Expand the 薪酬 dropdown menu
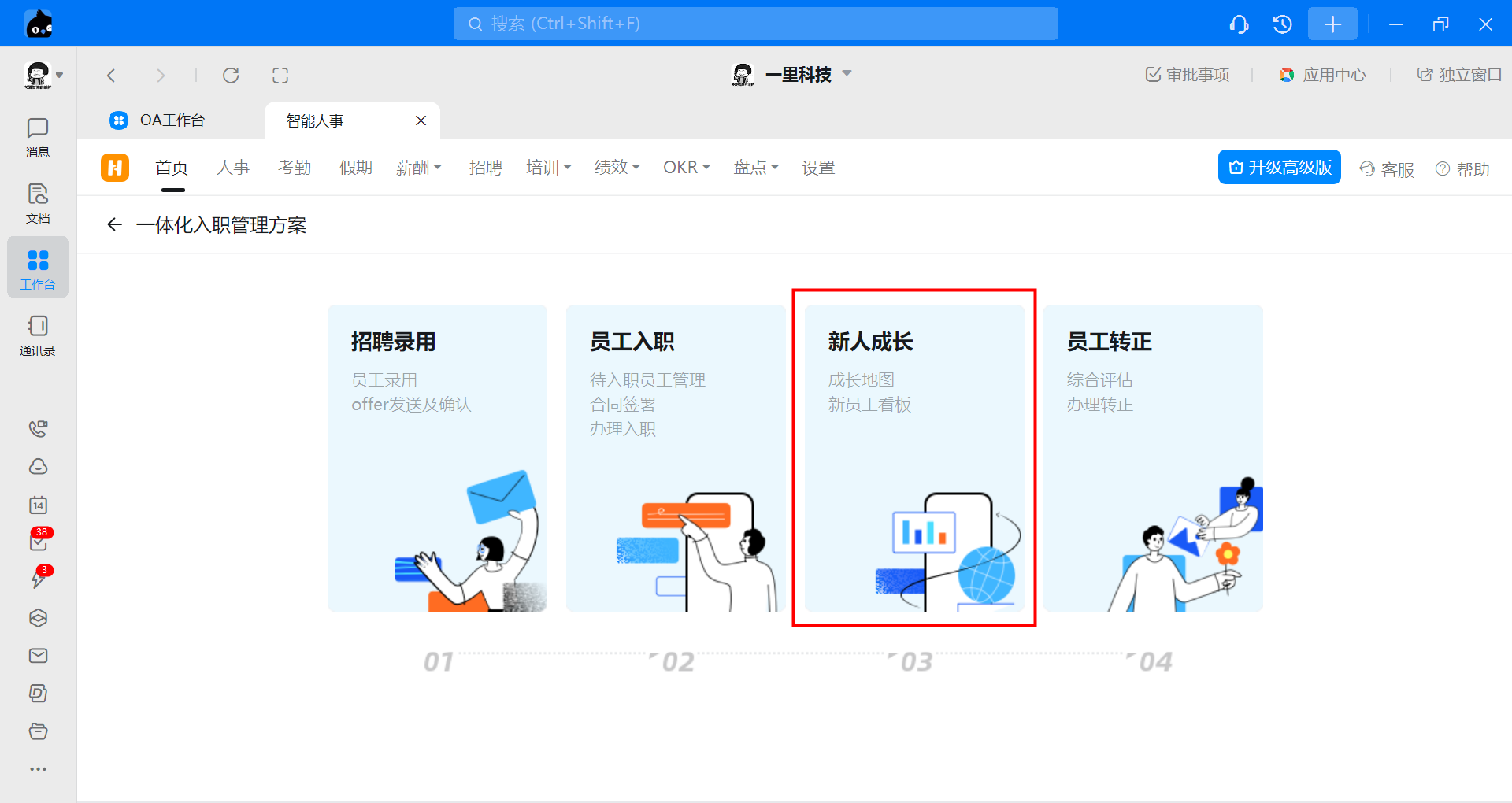 [x=418, y=168]
